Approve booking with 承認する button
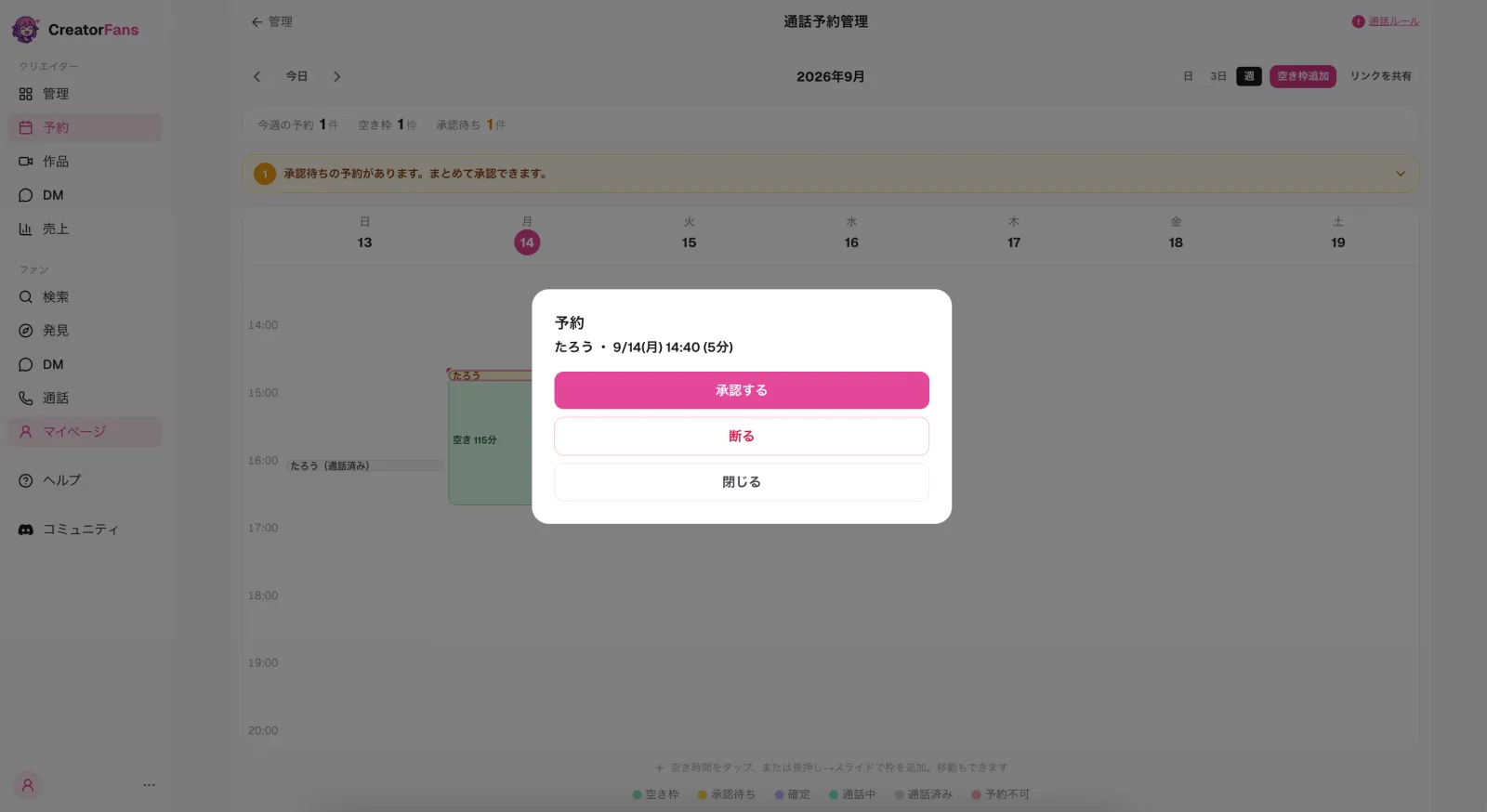 tap(742, 390)
